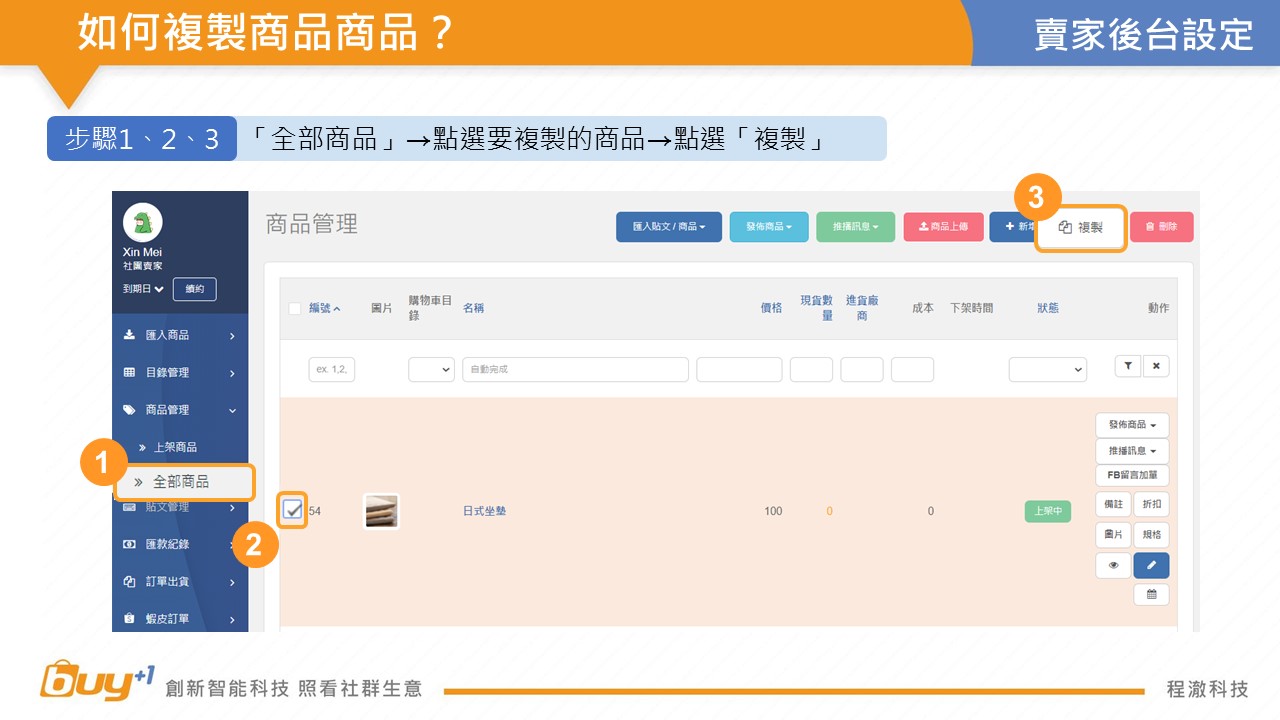The width and height of the screenshot is (1280, 720).
Task: Click the filter funnel icon button
Action: coord(1128,366)
